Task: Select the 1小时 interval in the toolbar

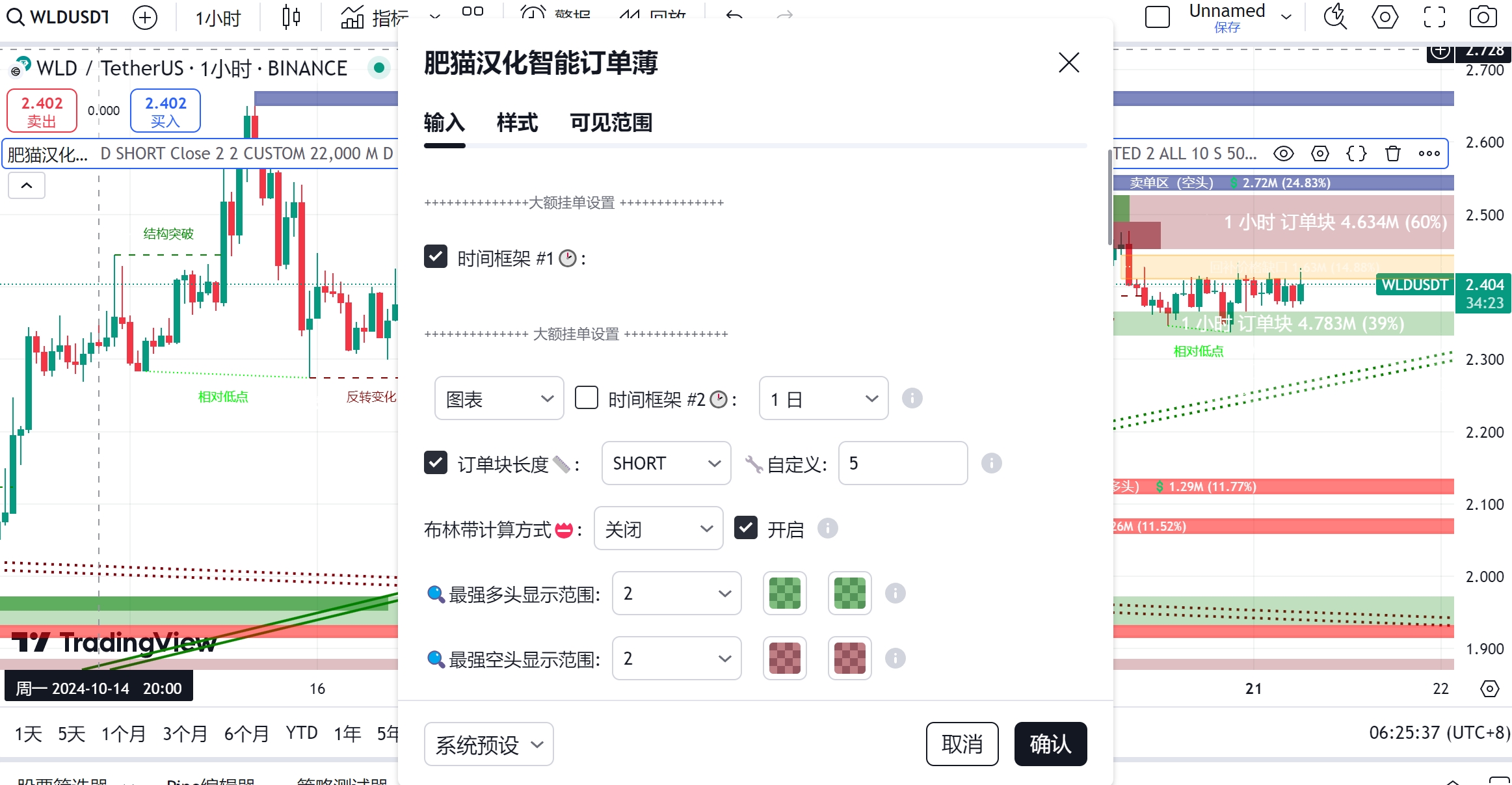Action: coord(218,18)
